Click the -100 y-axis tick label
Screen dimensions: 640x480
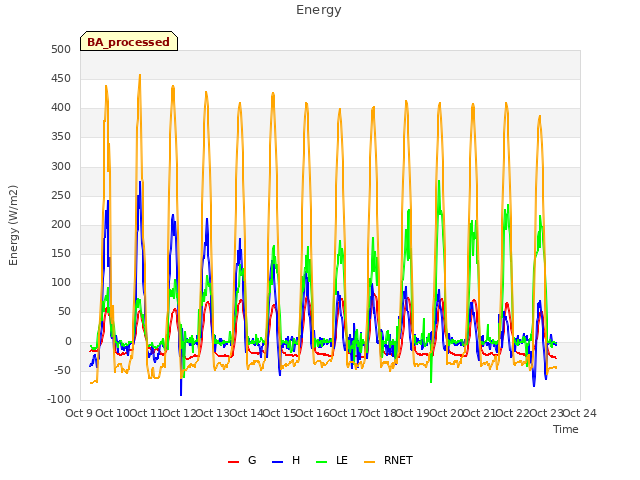(60, 400)
